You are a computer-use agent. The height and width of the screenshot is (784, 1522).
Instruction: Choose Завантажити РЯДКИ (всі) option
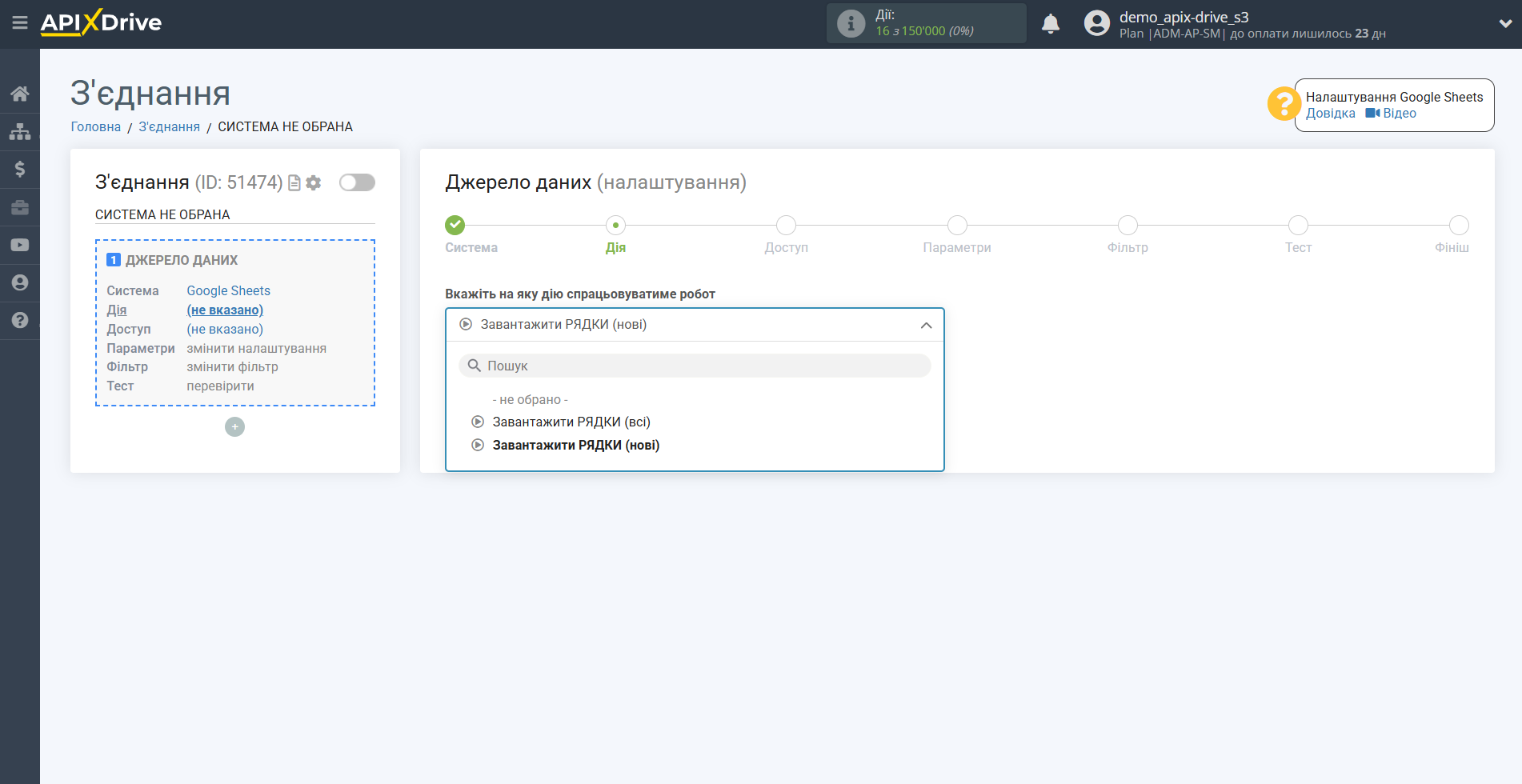pyautogui.click(x=571, y=422)
